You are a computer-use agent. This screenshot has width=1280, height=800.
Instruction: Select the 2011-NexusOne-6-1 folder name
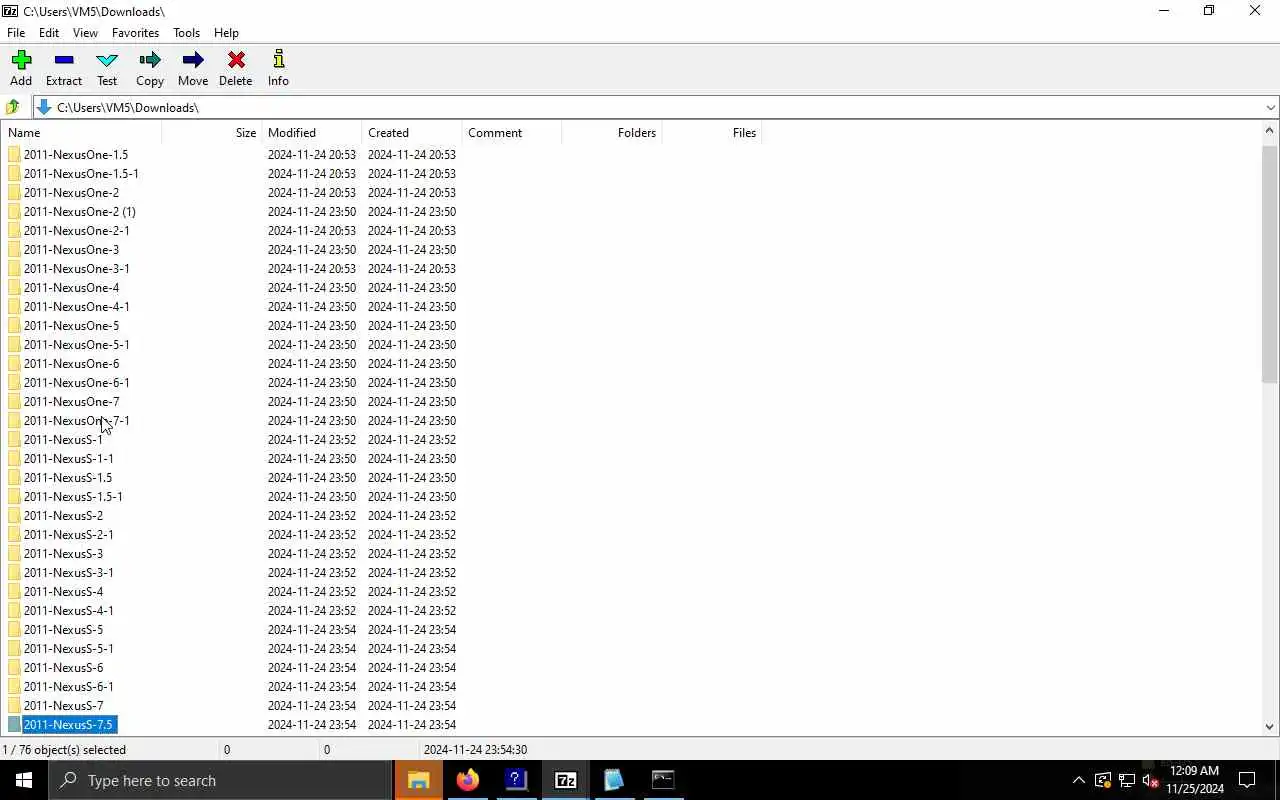[x=77, y=383]
